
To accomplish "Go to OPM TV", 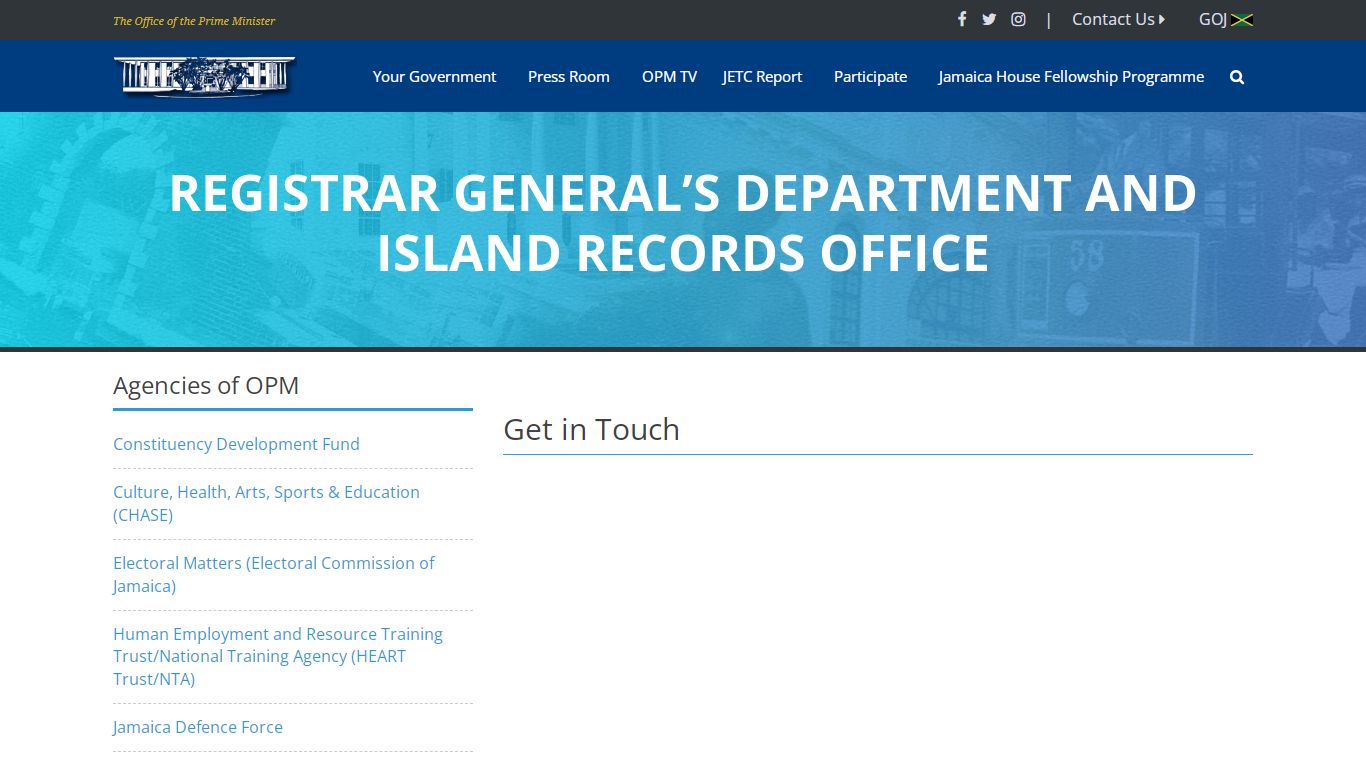I will [x=669, y=77].
